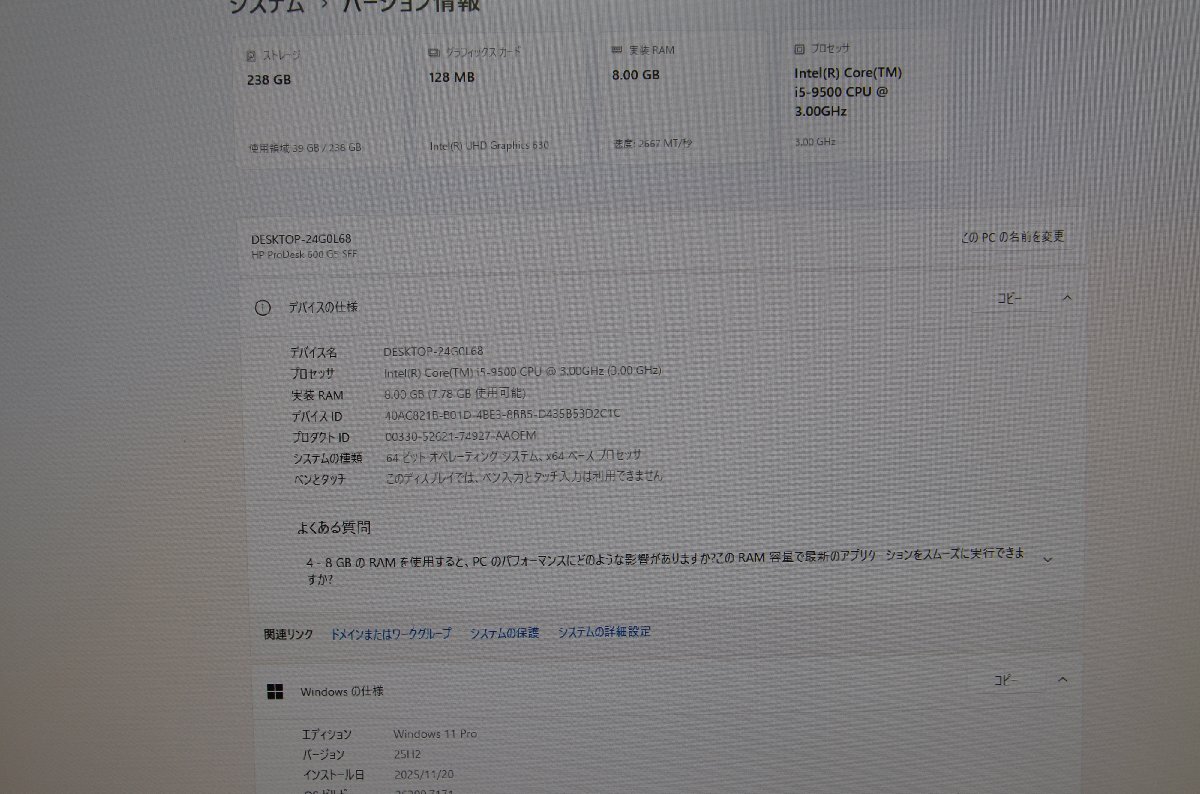Click the プロダクト ID value 00330-52621-74927-AAOEM
Screen dimensions: 1200x794
coord(461,436)
